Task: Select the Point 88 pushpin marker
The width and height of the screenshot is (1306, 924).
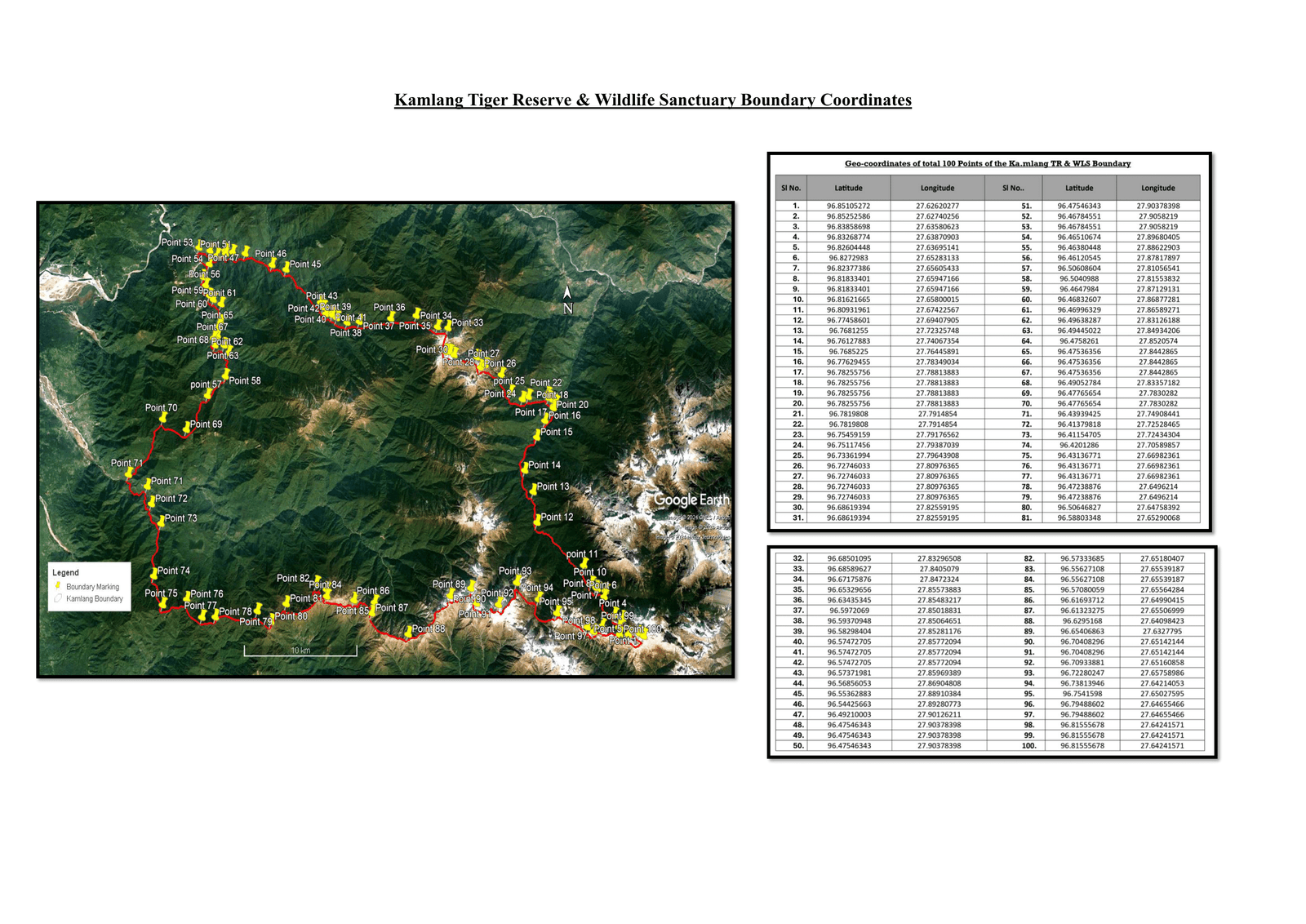Action: (x=409, y=632)
